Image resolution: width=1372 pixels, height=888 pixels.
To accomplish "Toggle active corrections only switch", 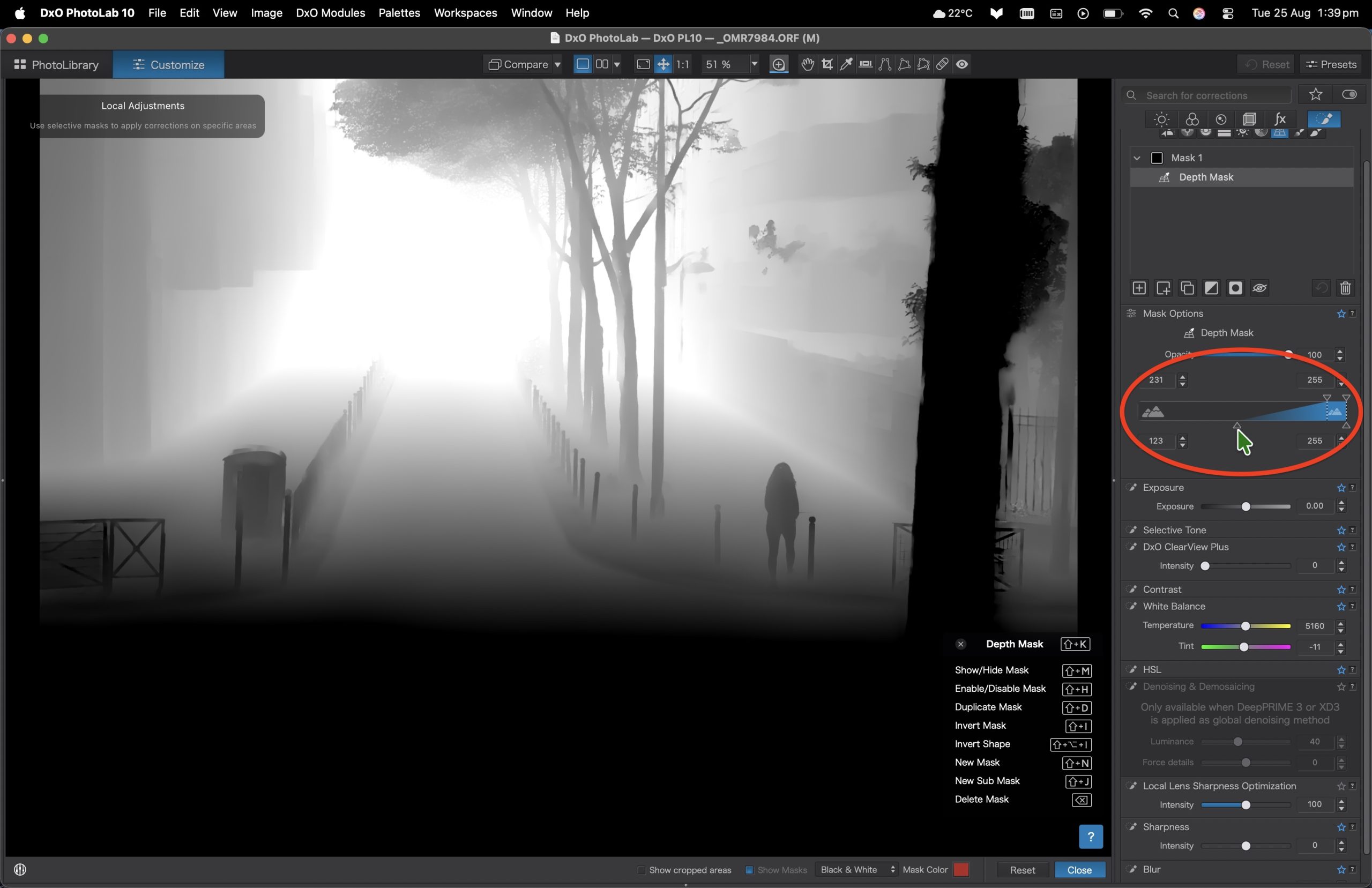I will point(1349,94).
